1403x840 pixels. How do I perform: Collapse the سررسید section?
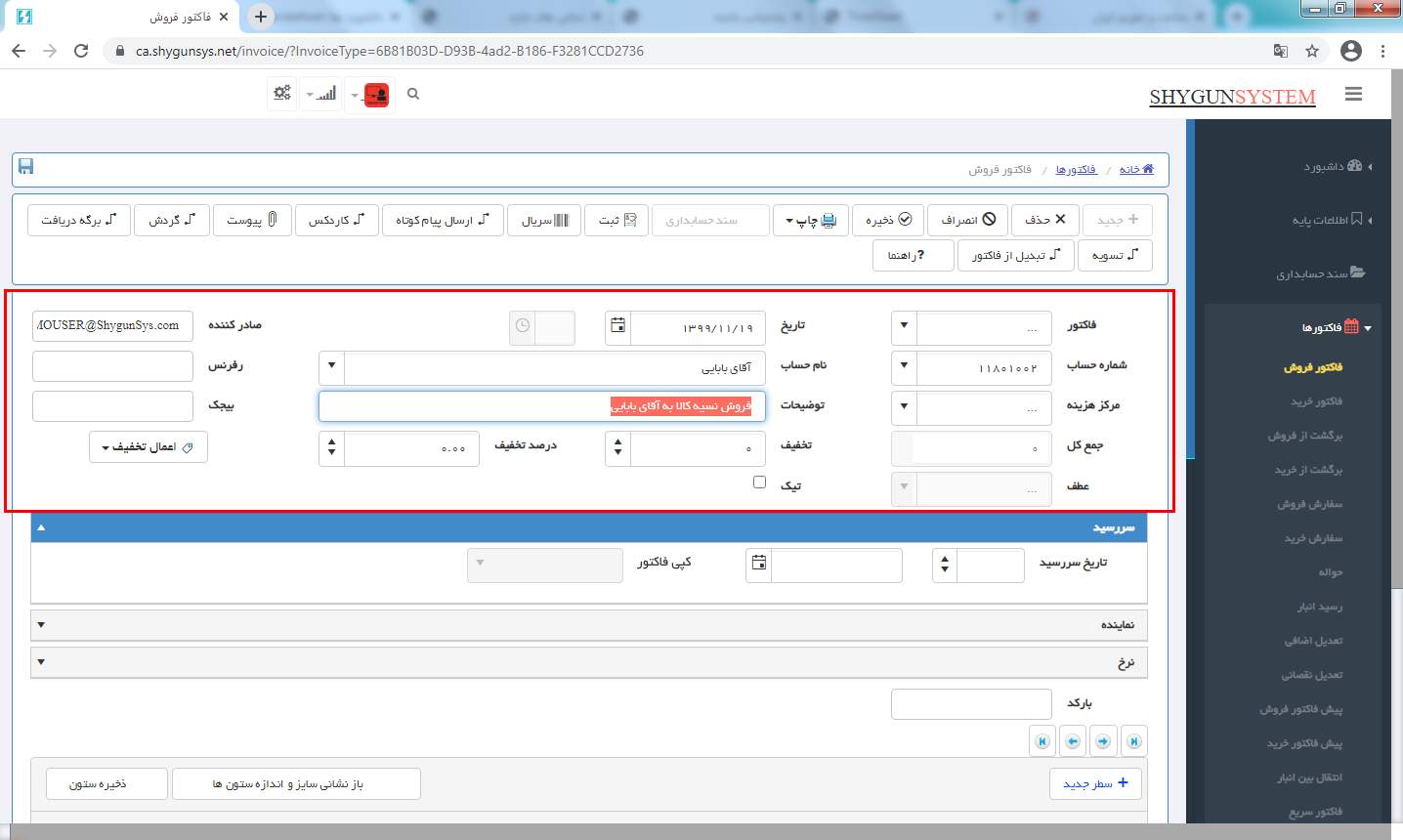pos(39,527)
